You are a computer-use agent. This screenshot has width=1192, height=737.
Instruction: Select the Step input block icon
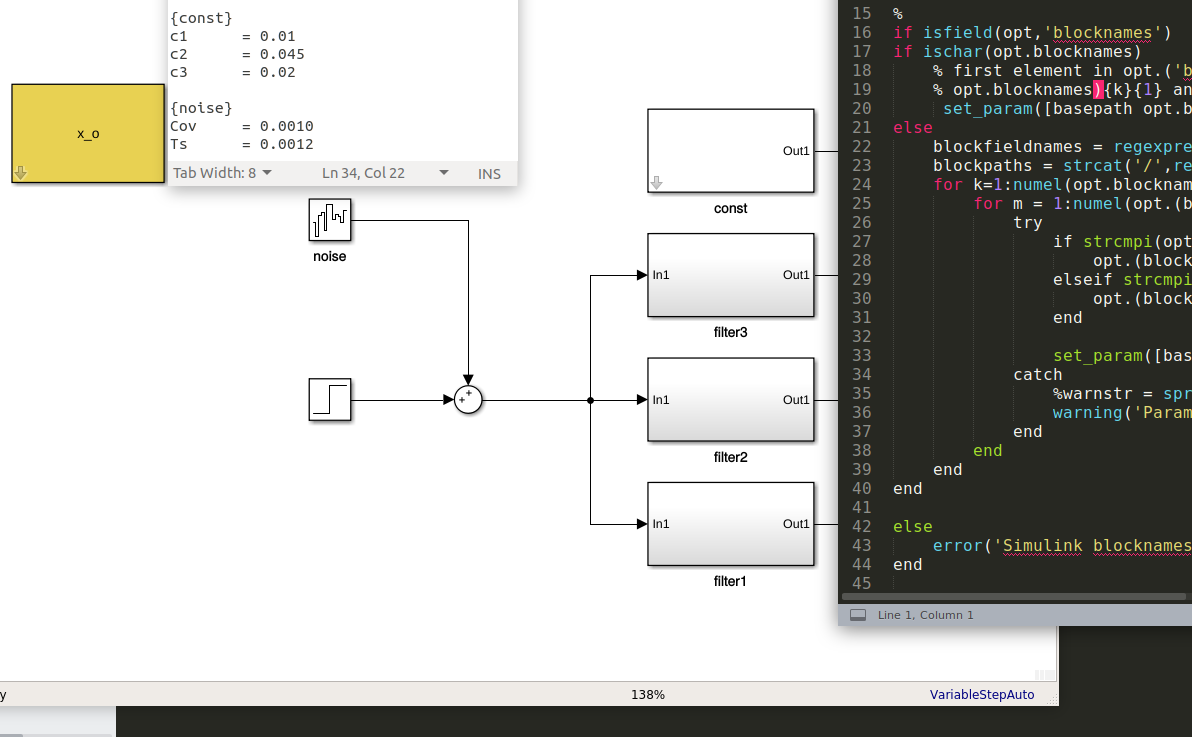330,399
